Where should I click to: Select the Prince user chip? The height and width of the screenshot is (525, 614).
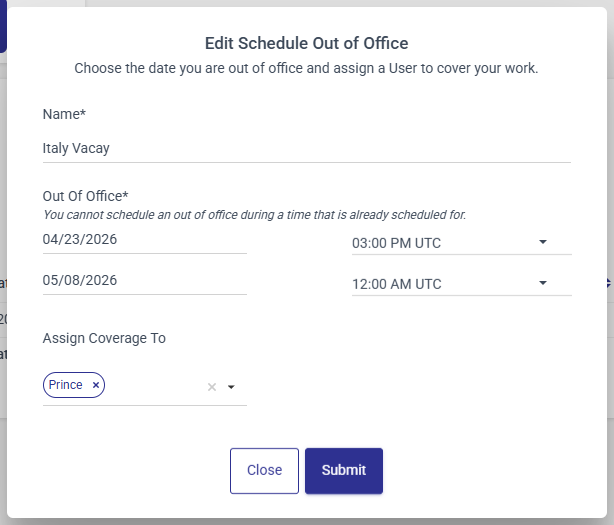(66, 385)
